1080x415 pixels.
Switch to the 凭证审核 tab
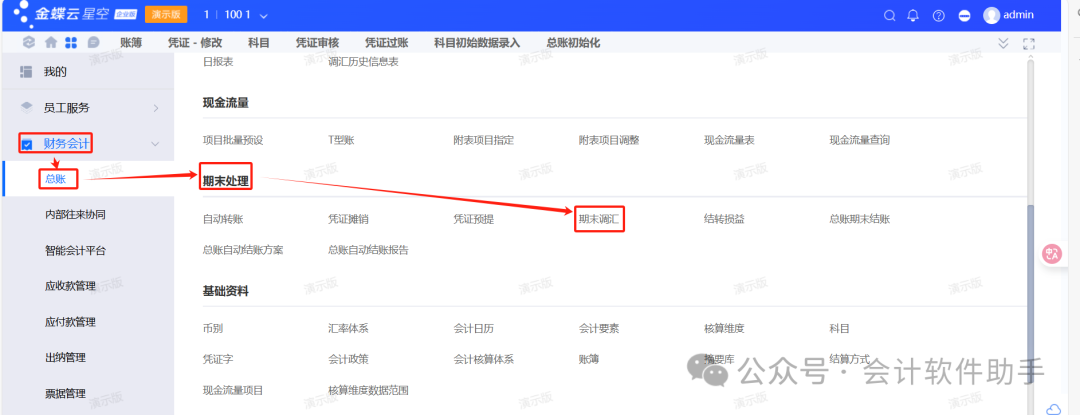[x=318, y=43]
